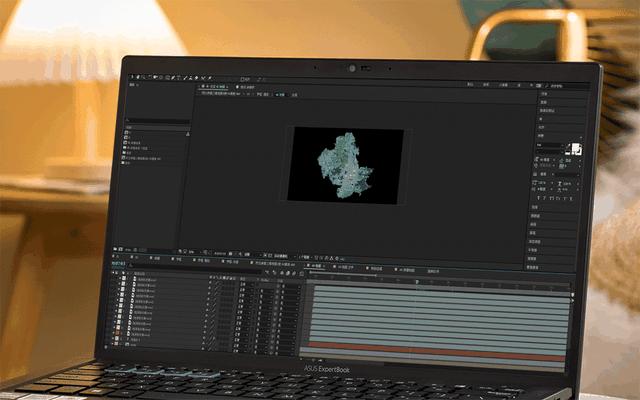Screen dimensions: 640x400
Task: Select the Zoom magnifier tool in toolbar
Action: (x=144, y=77)
